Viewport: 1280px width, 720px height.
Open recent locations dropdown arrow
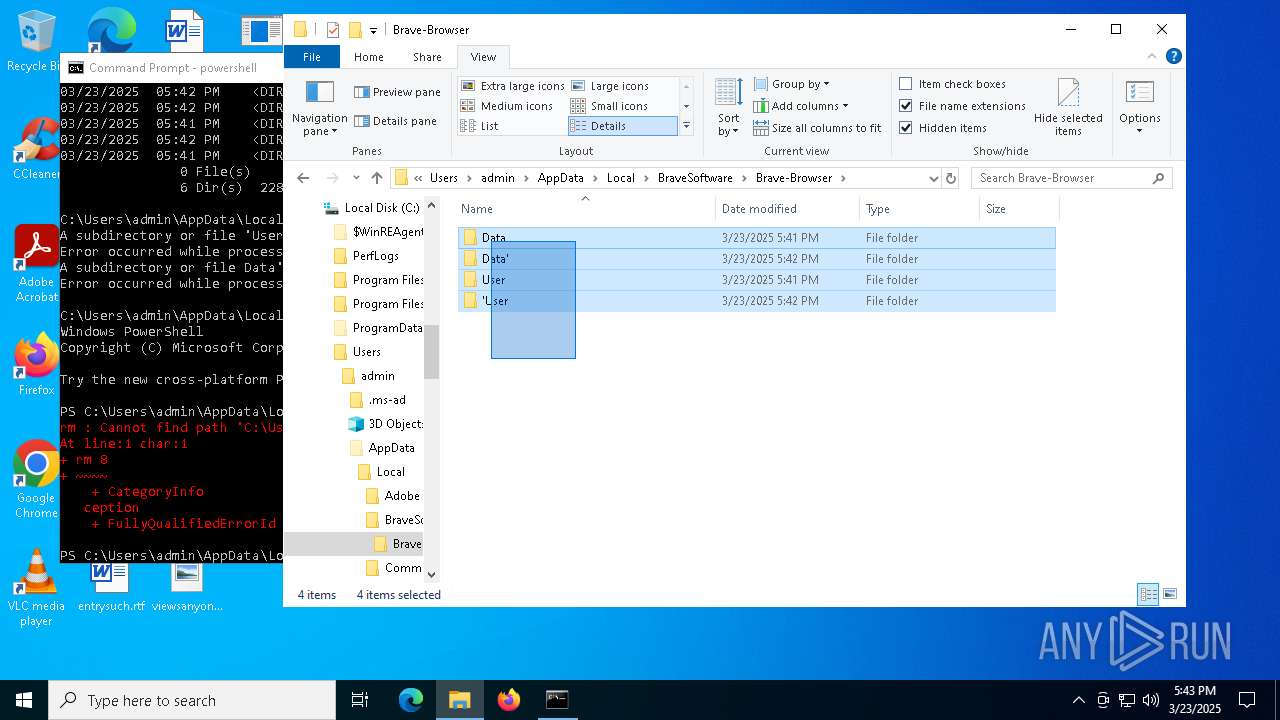[x=355, y=178]
